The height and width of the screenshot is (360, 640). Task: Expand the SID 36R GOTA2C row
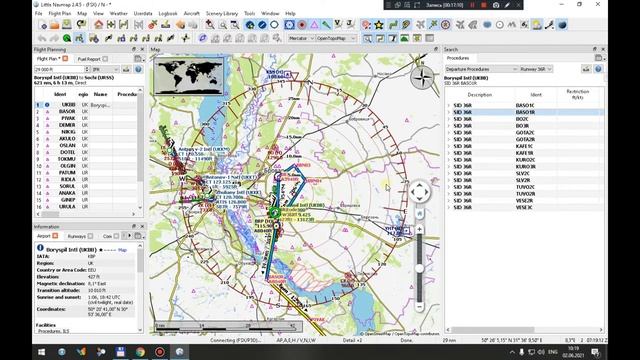pos(448,133)
